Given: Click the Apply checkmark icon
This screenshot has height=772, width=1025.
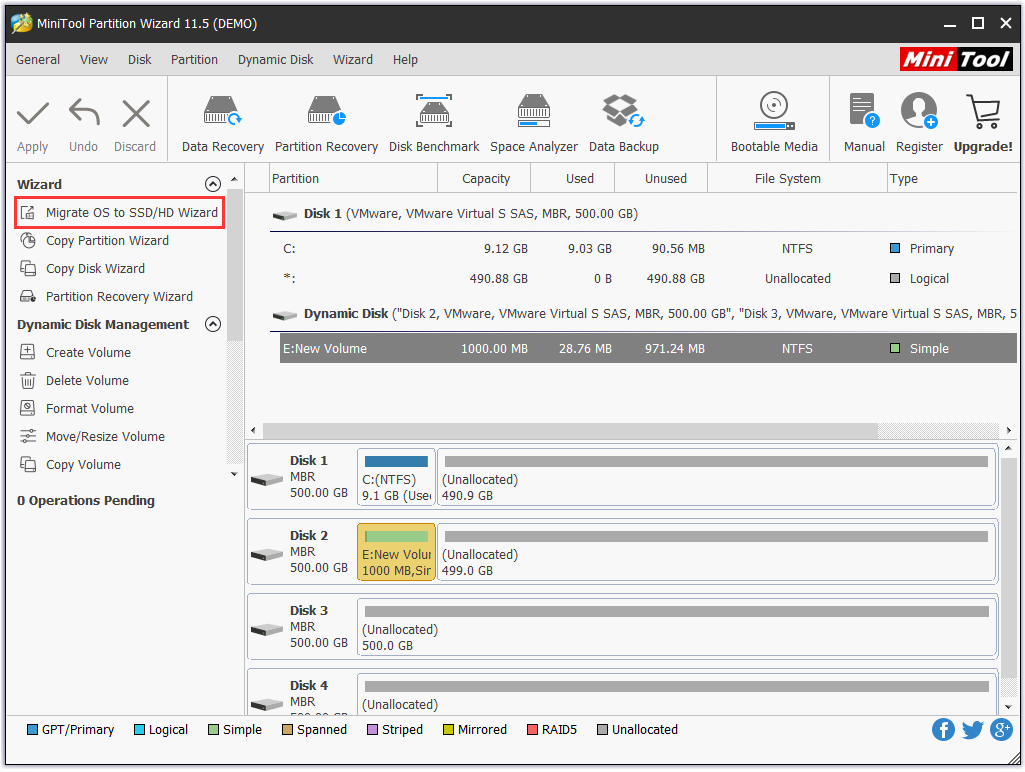Looking at the screenshot, I should [33, 114].
